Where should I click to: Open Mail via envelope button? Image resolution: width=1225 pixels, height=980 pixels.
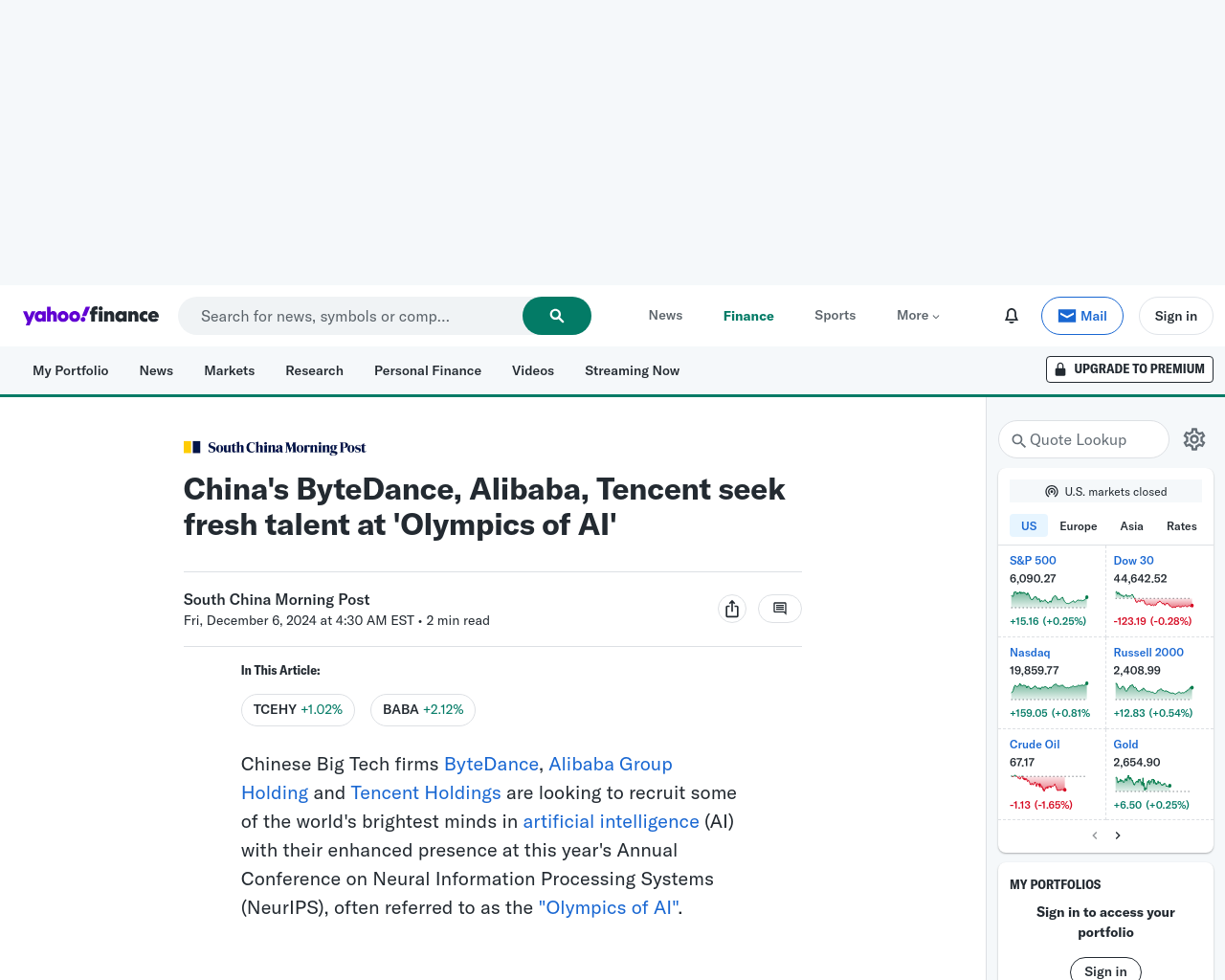pos(1082,316)
